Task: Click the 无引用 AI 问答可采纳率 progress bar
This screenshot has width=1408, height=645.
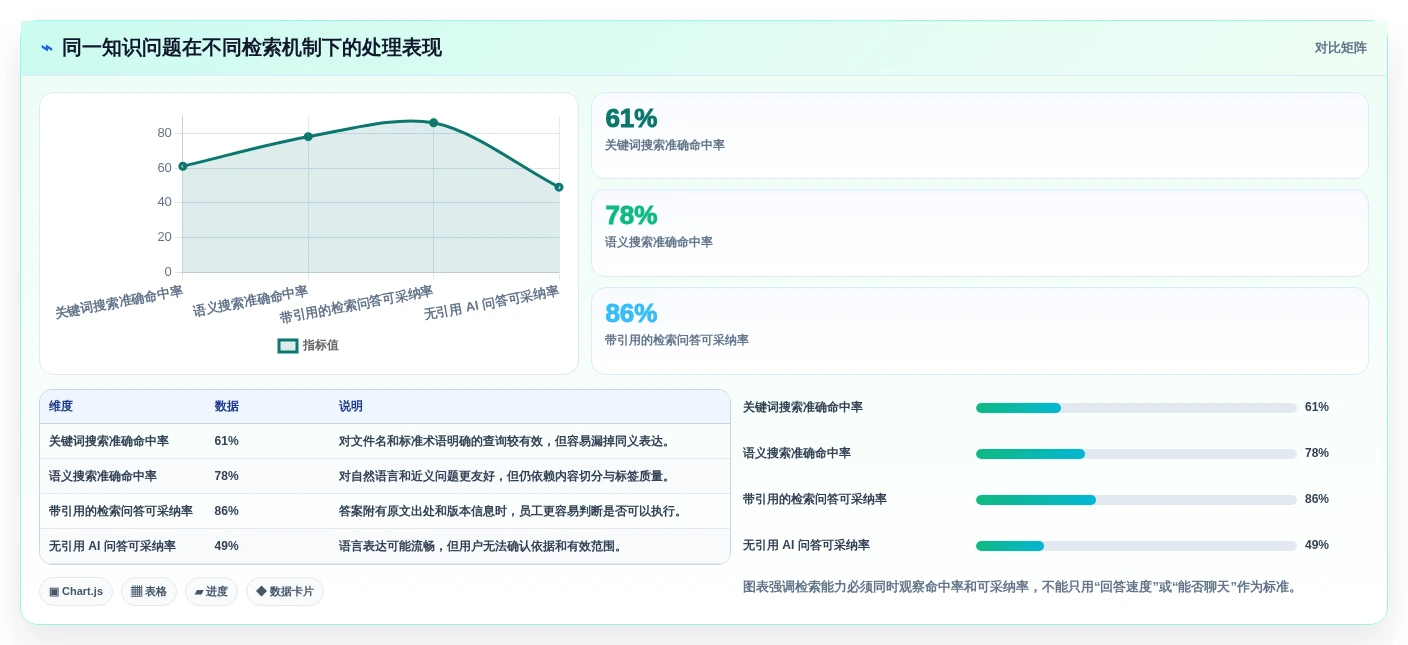Action: 1136,546
